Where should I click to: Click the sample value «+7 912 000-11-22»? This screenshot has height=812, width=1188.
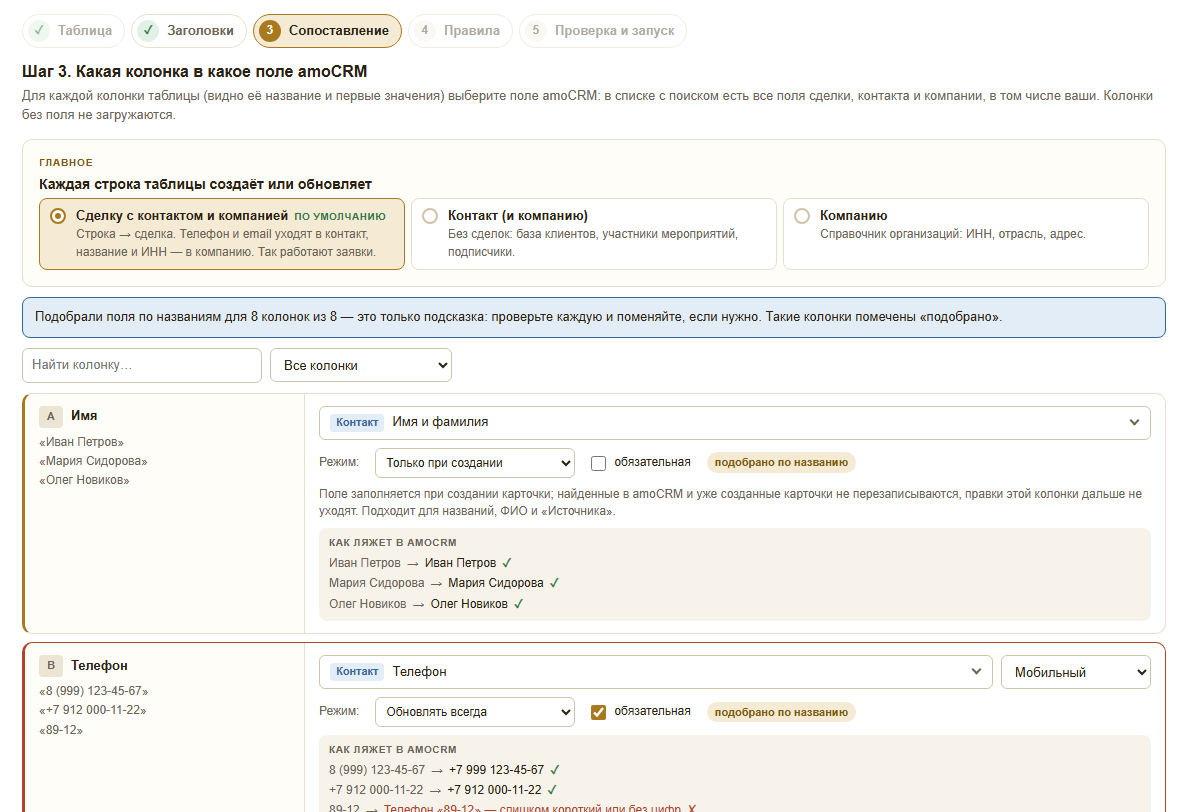(92, 710)
